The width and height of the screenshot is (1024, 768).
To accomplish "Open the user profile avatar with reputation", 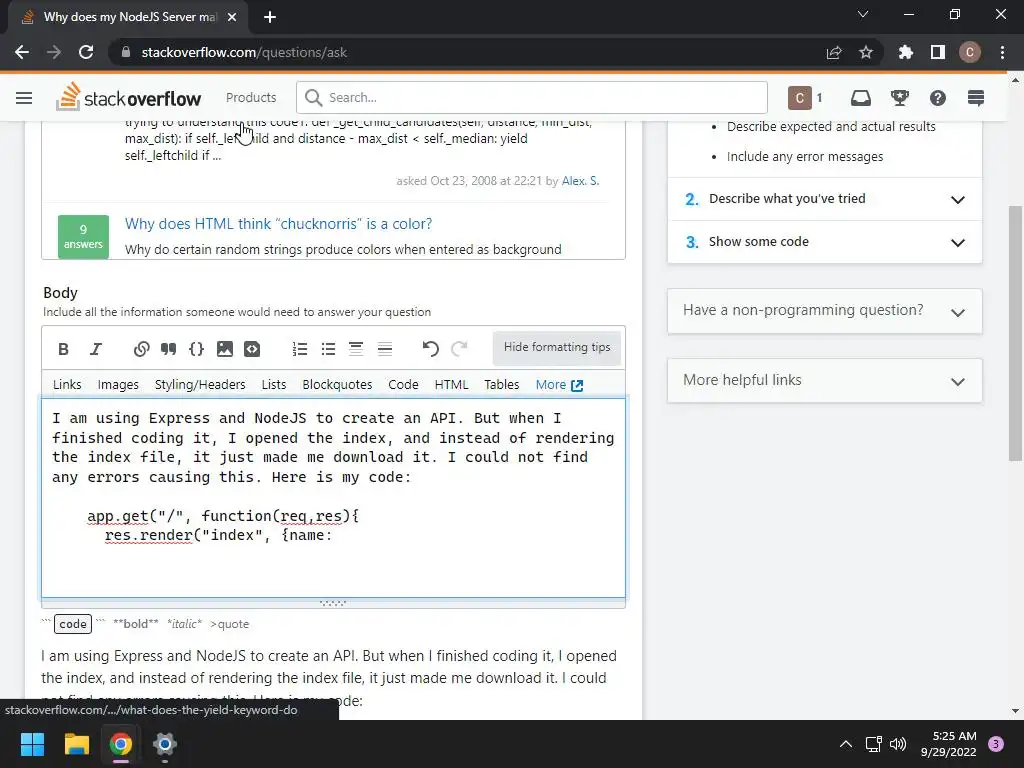I will point(806,98).
